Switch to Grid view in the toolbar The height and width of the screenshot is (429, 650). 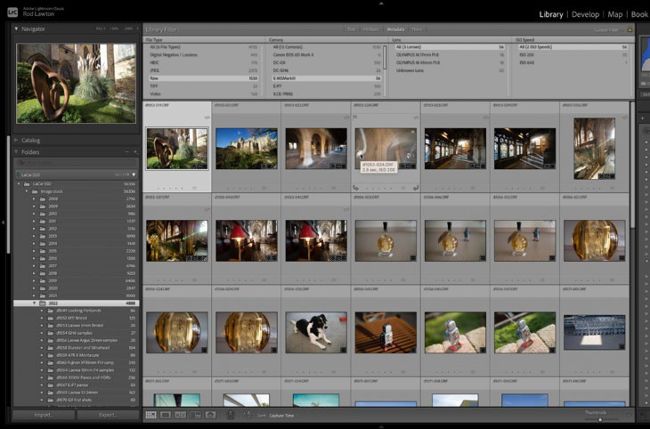pos(151,414)
